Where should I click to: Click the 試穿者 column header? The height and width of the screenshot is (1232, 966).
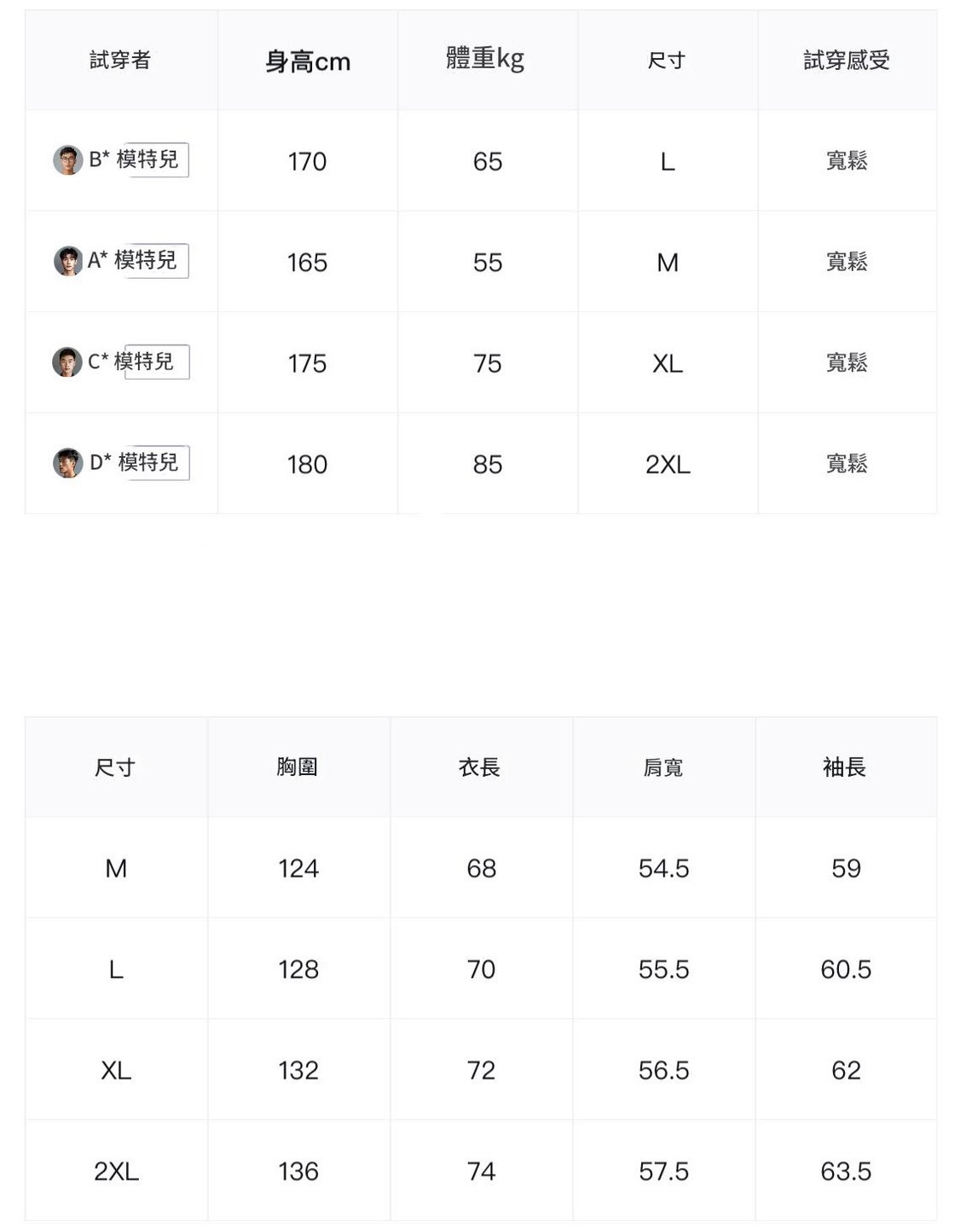tap(120, 60)
